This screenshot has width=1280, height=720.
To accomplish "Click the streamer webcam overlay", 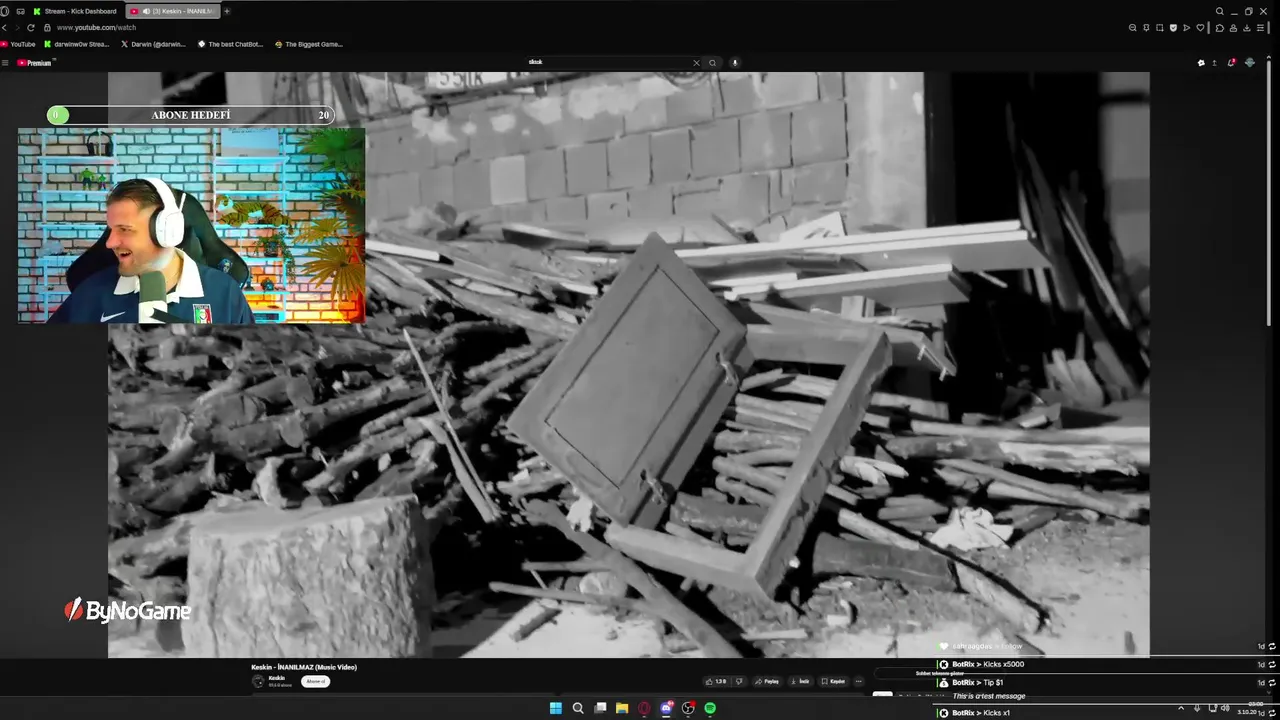I will point(191,225).
